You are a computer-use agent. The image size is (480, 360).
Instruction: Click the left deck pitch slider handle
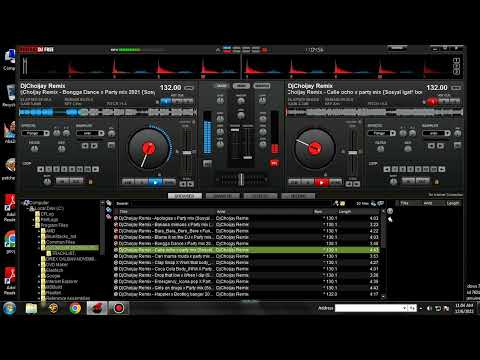[187, 153]
